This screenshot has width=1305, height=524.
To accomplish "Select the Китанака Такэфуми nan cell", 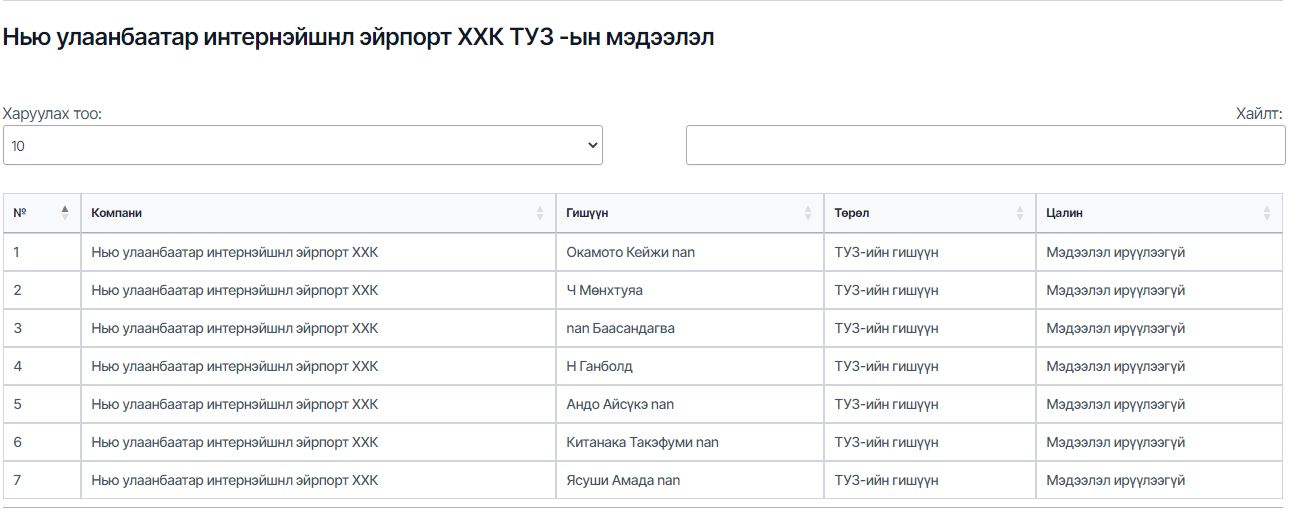I will 642,442.
